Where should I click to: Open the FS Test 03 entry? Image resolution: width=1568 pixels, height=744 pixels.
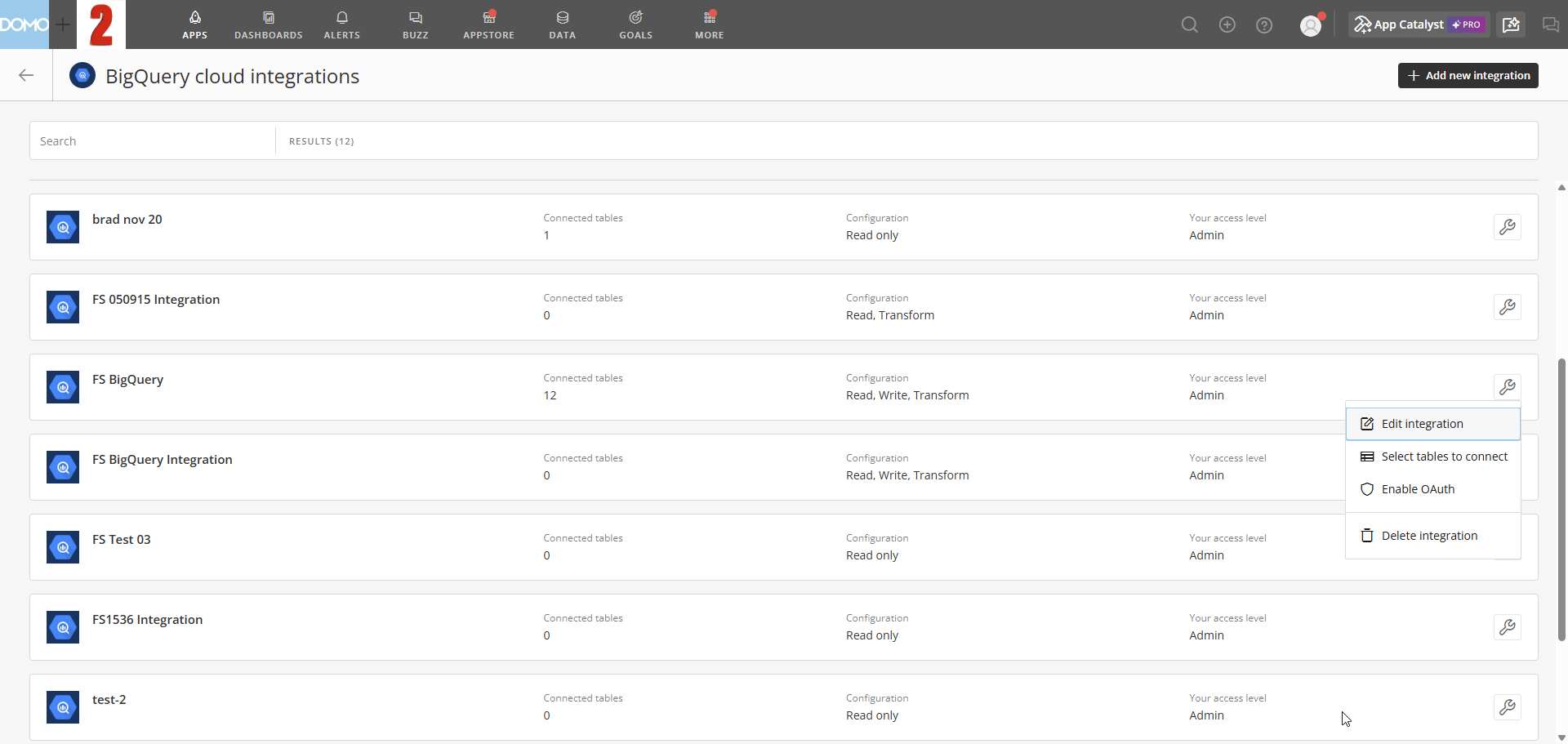121,539
